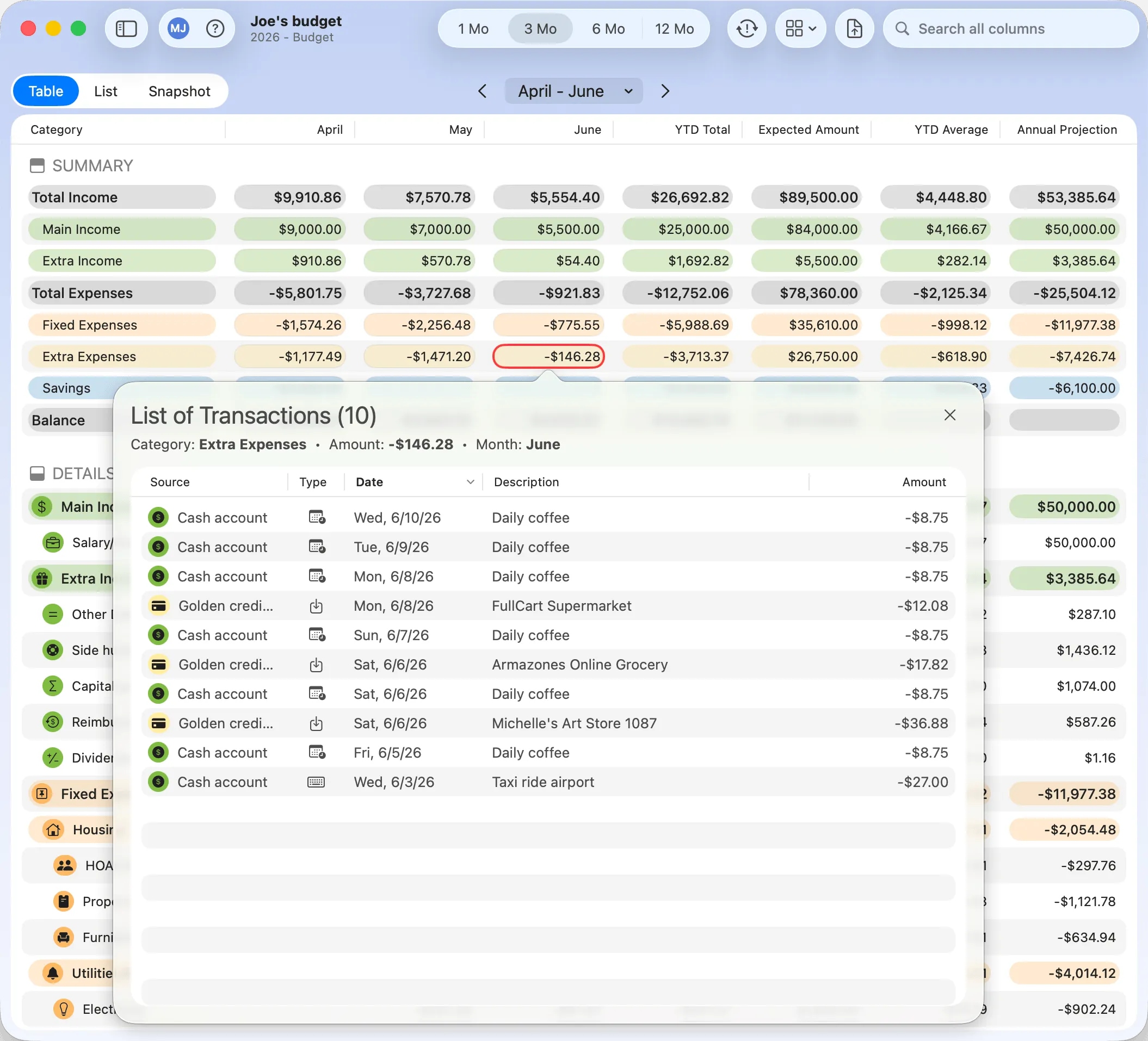The height and width of the screenshot is (1041, 1148).
Task: Toggle the sidebar panel icon
Action: (x=126, y=28)
